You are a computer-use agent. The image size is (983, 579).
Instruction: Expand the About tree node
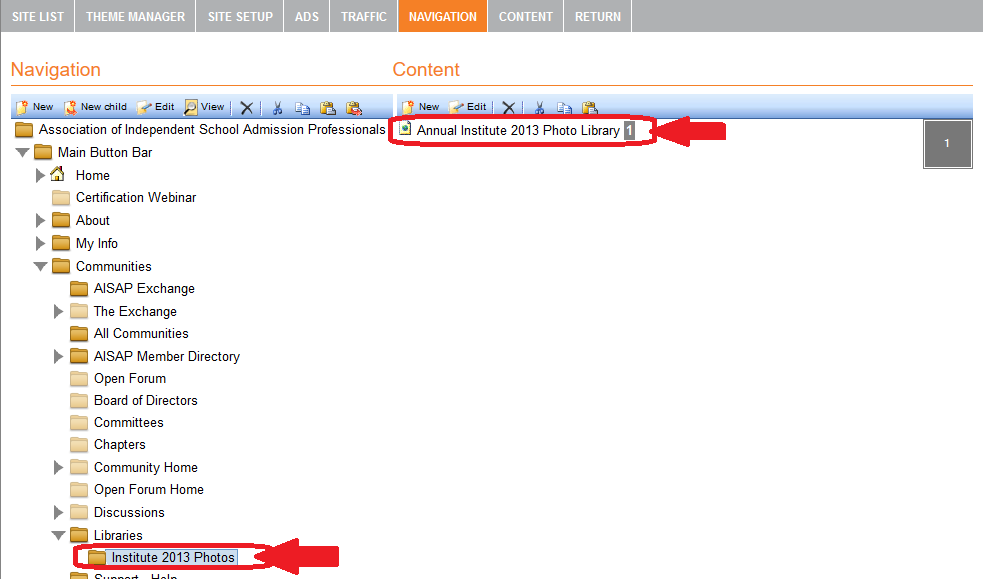point(40,221)
